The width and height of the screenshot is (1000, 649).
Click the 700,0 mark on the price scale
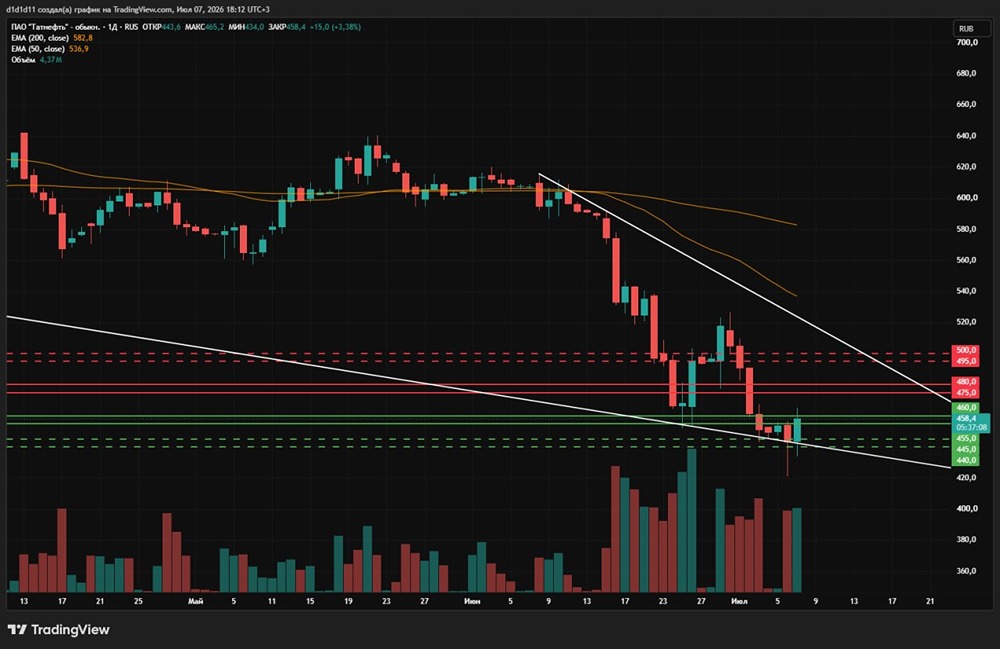tap(967, 42)
